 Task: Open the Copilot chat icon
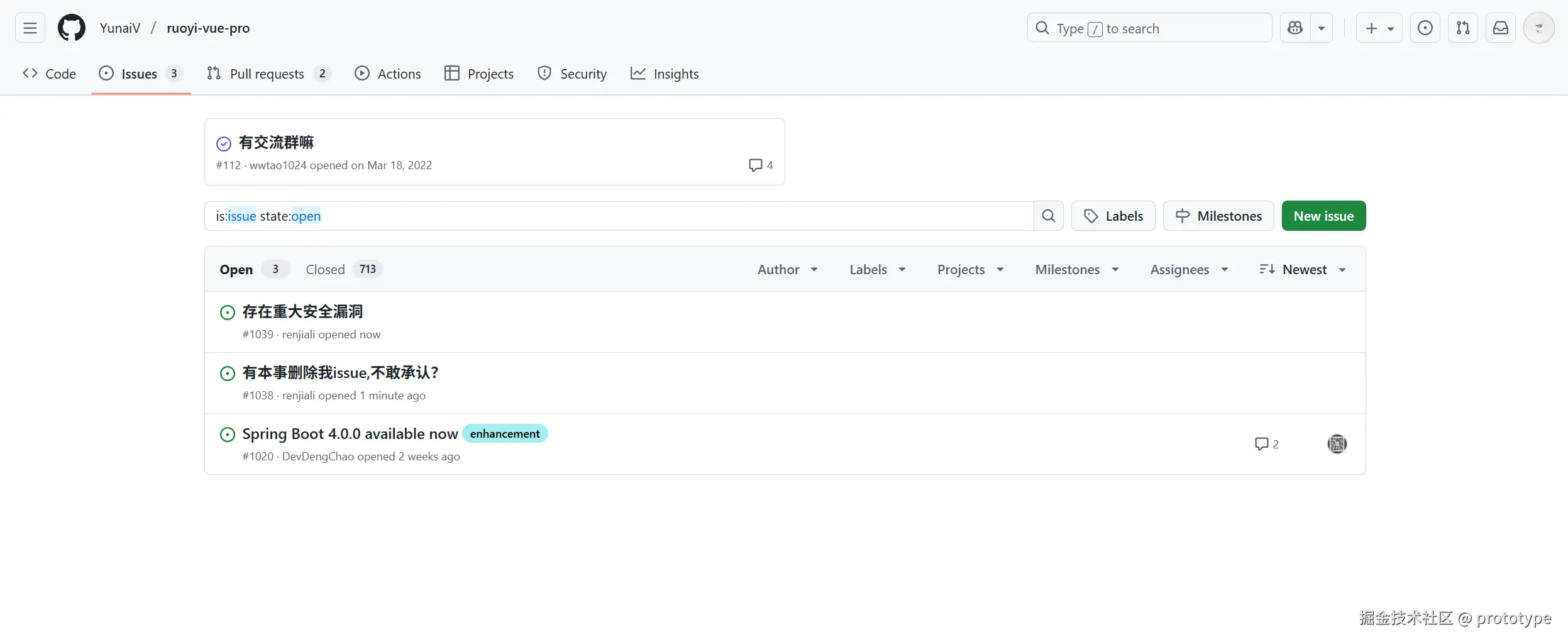[1295, 28]
